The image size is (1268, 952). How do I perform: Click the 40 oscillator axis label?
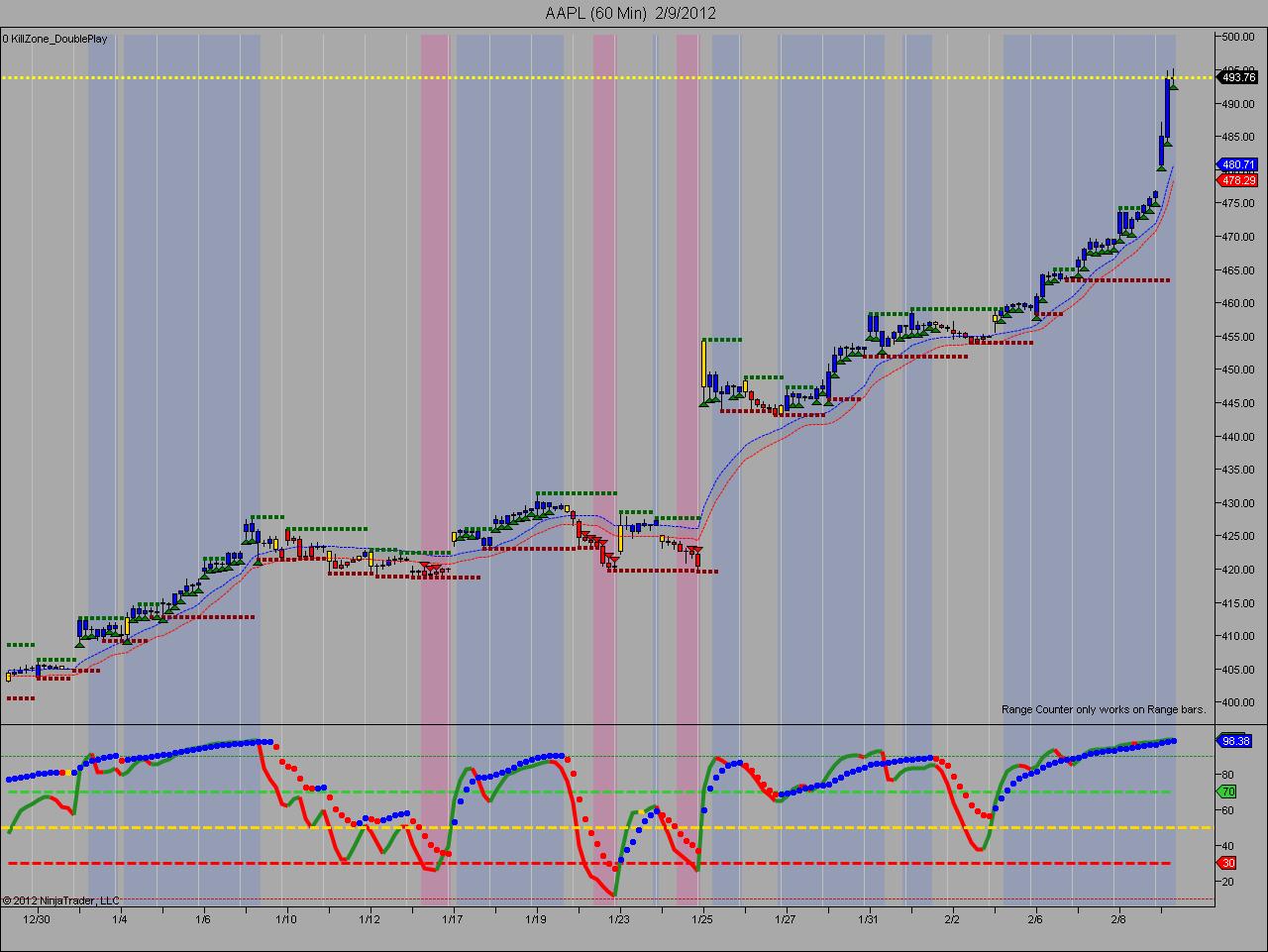click(x=1228, y=846)
